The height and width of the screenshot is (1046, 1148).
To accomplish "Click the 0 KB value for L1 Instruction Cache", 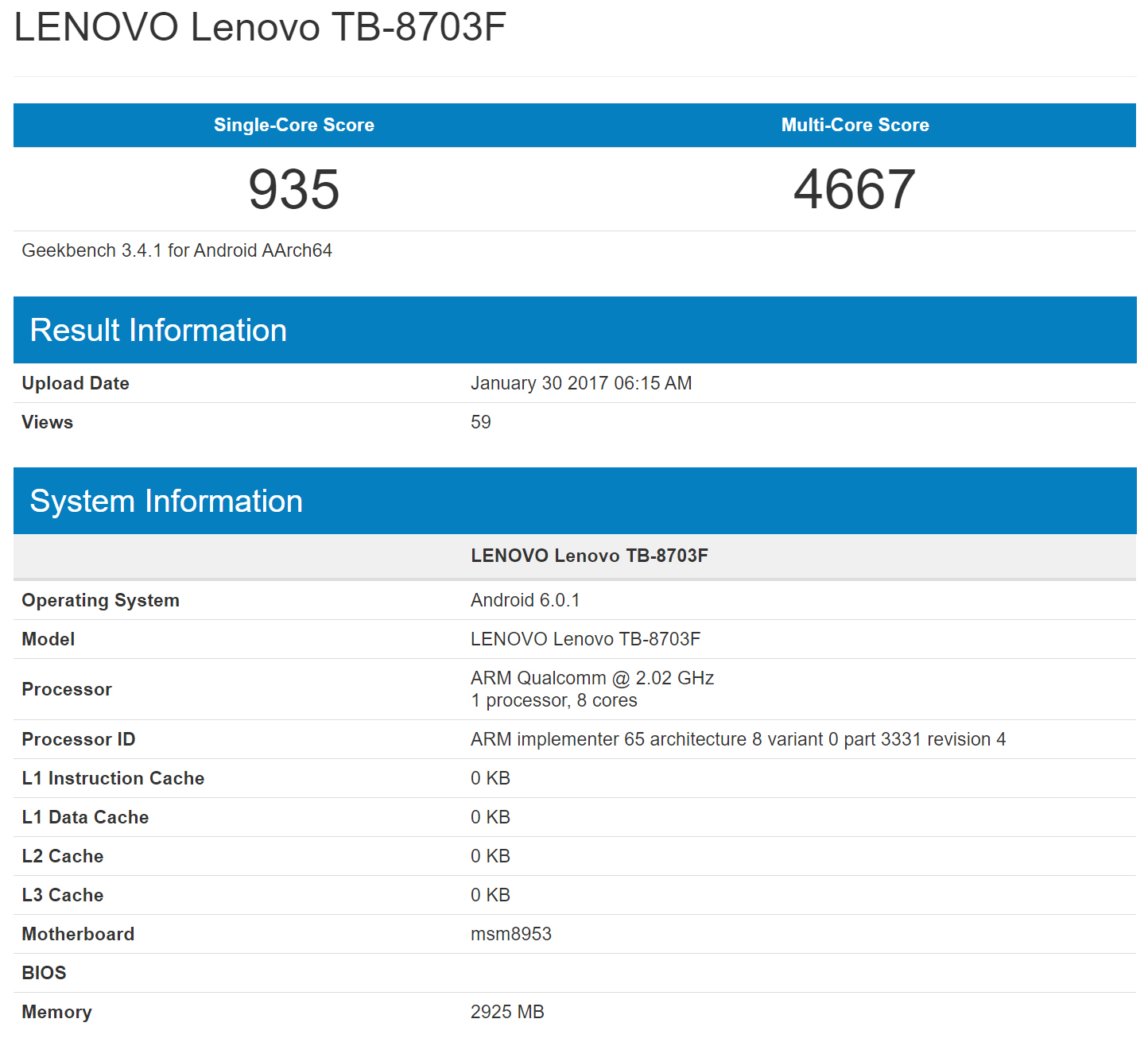I will coord(491,778).
